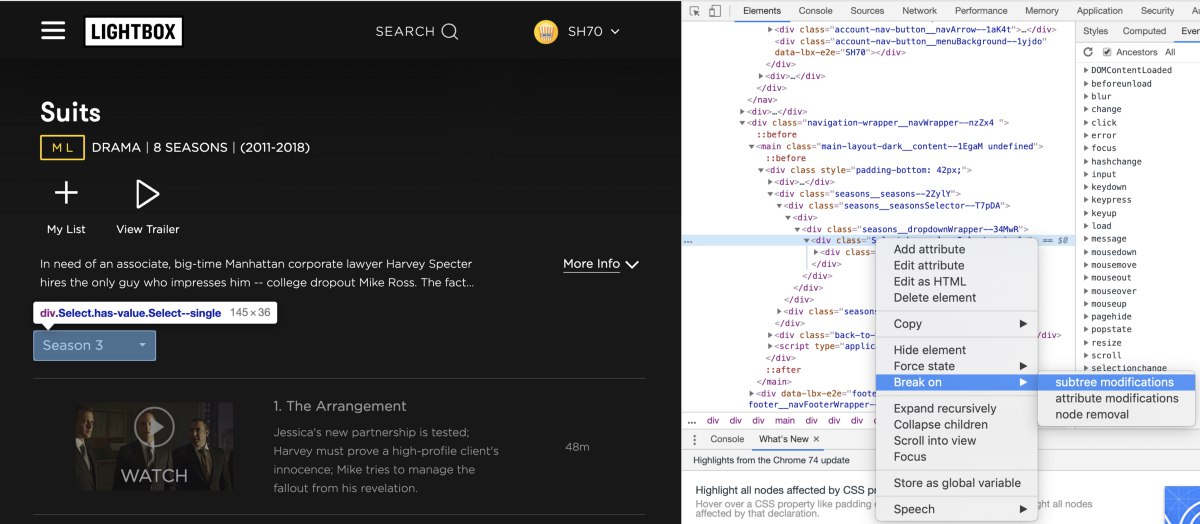
Task: Choose Delete element in context menu
Action: [935, 298]
